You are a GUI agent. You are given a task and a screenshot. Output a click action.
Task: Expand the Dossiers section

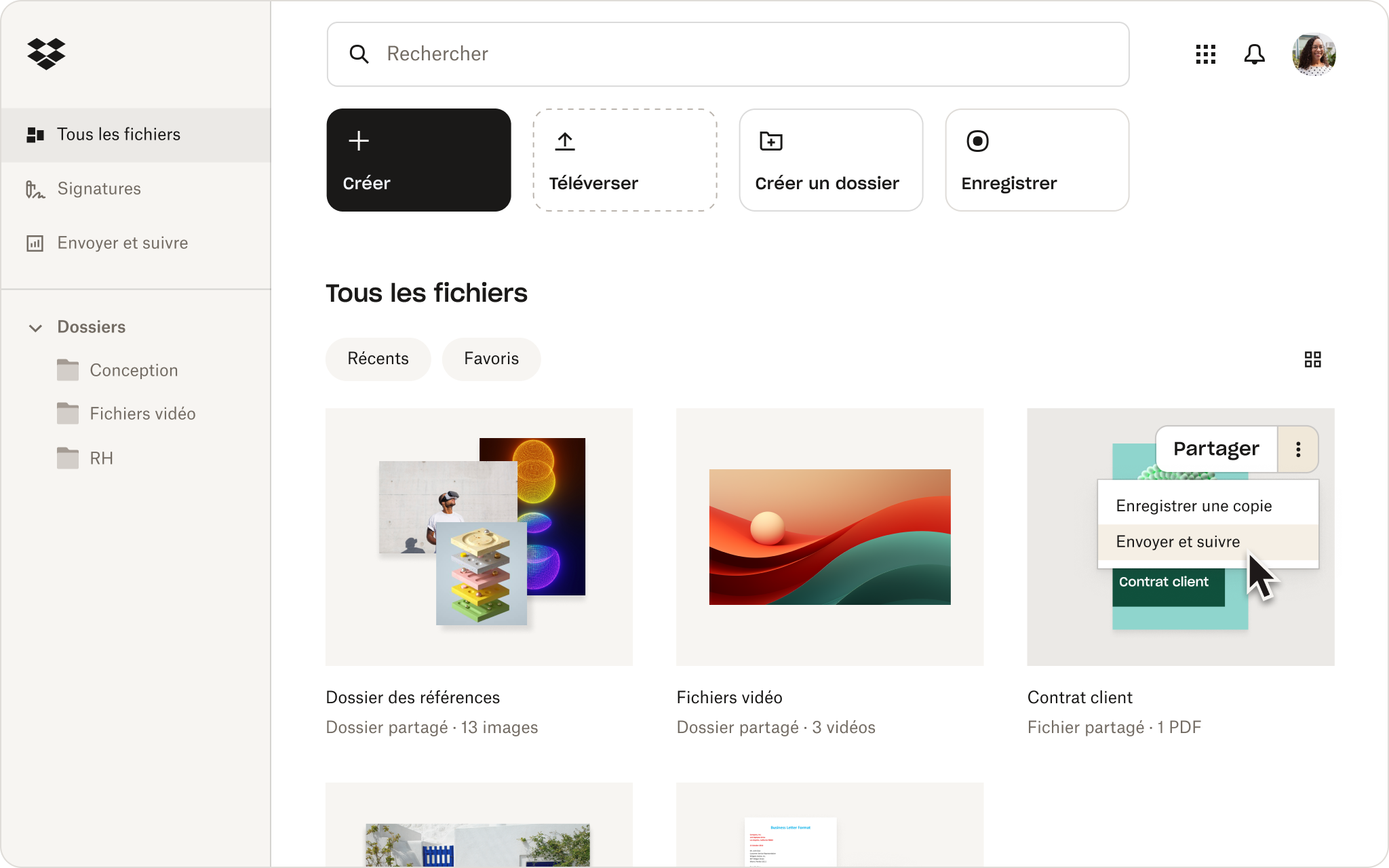[x=36, y=327]
